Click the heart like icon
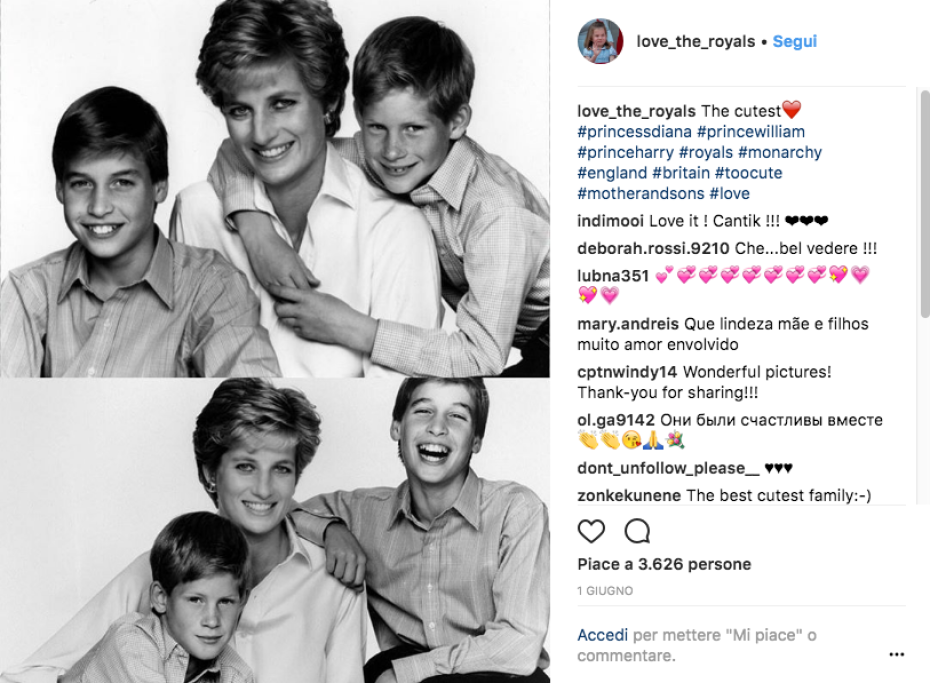This screenshot has width=930, height=683. click(x=592, y=530)
